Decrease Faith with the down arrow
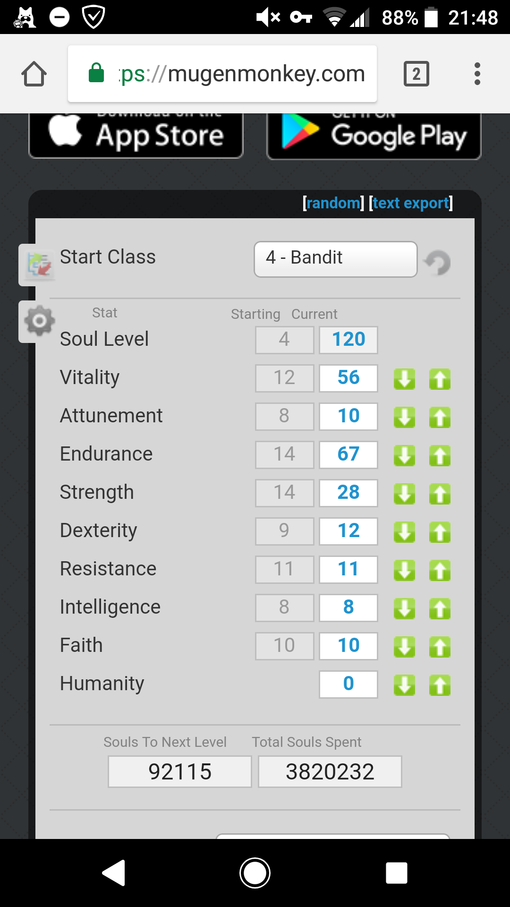Viewport: 510px width, 907px height. coord(404,647)
